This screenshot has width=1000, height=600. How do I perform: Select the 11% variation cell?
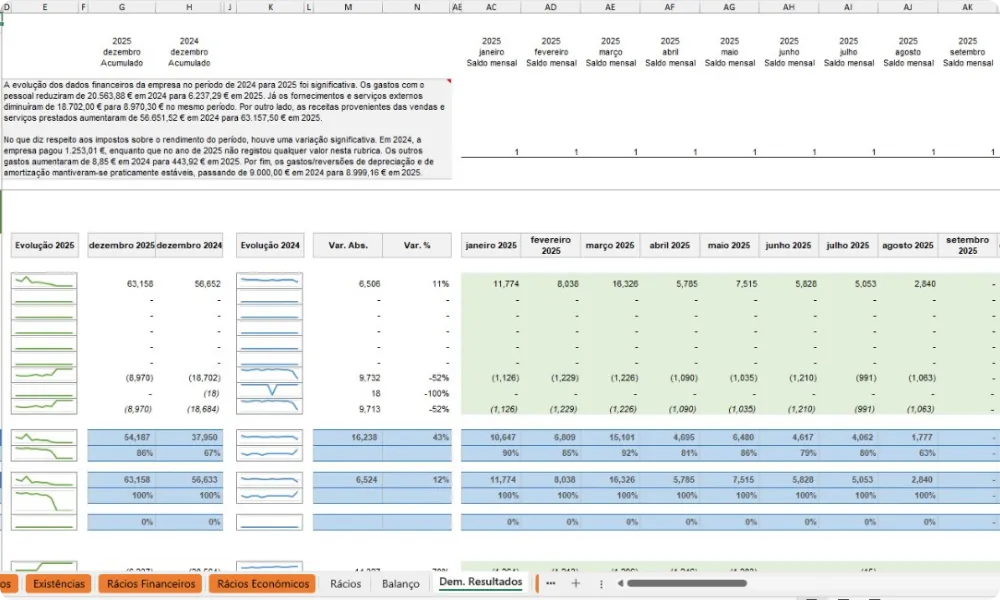click(x=417, y=284)
